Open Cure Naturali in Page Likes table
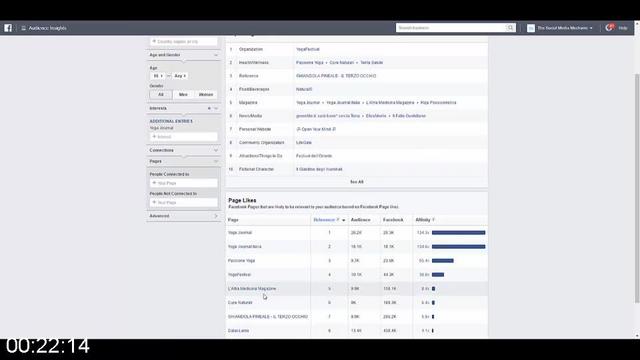Viewport: 640px width, 360px height. point(240,302)
